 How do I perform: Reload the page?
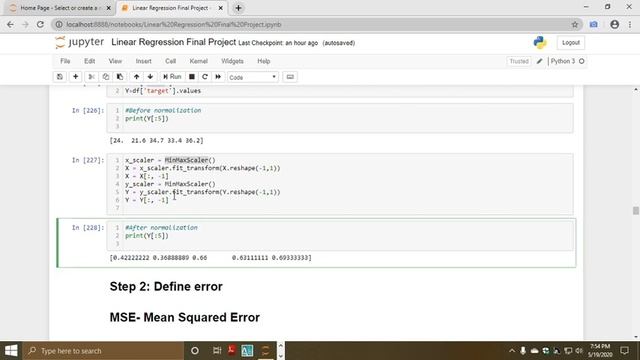40,24
